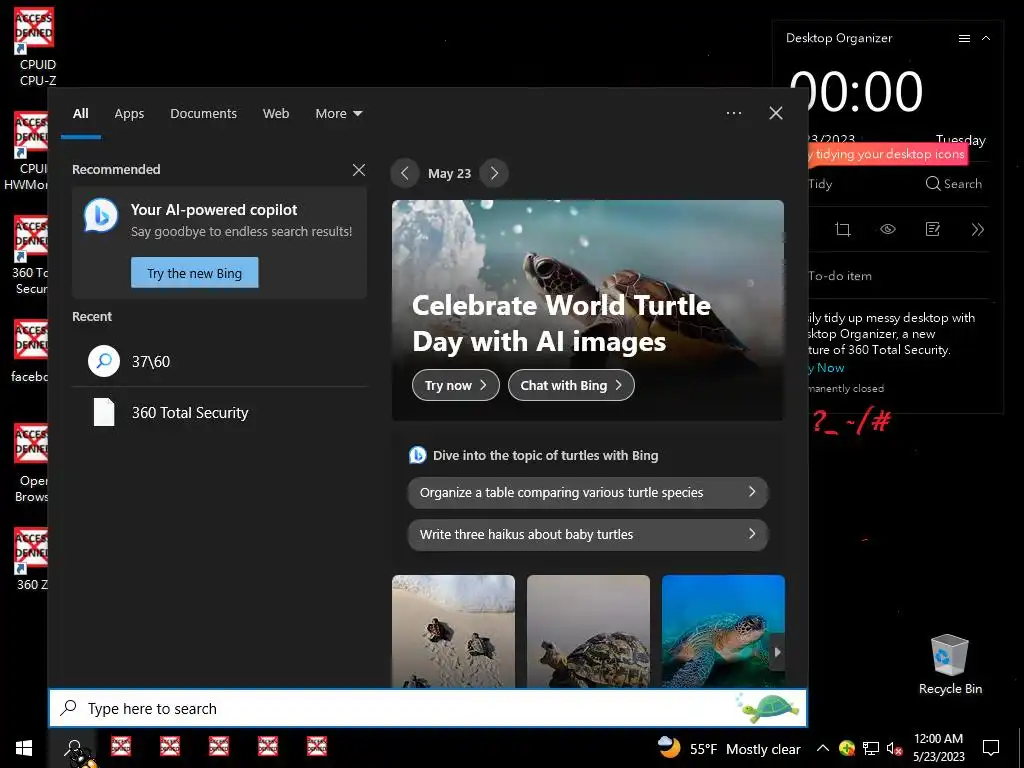Open the Desktop Organizer hamburger menu
The image size is (1024, 768).
(964, 39)
